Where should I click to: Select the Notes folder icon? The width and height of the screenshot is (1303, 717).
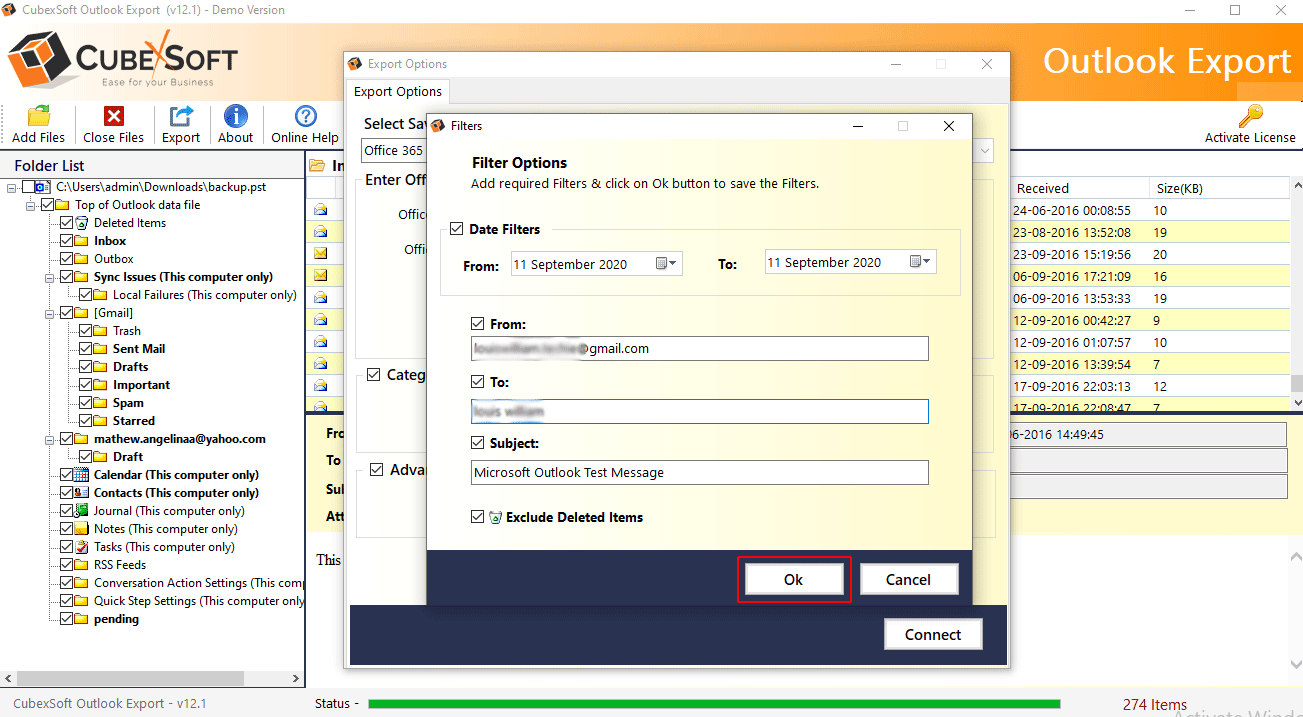pos(82,529)
